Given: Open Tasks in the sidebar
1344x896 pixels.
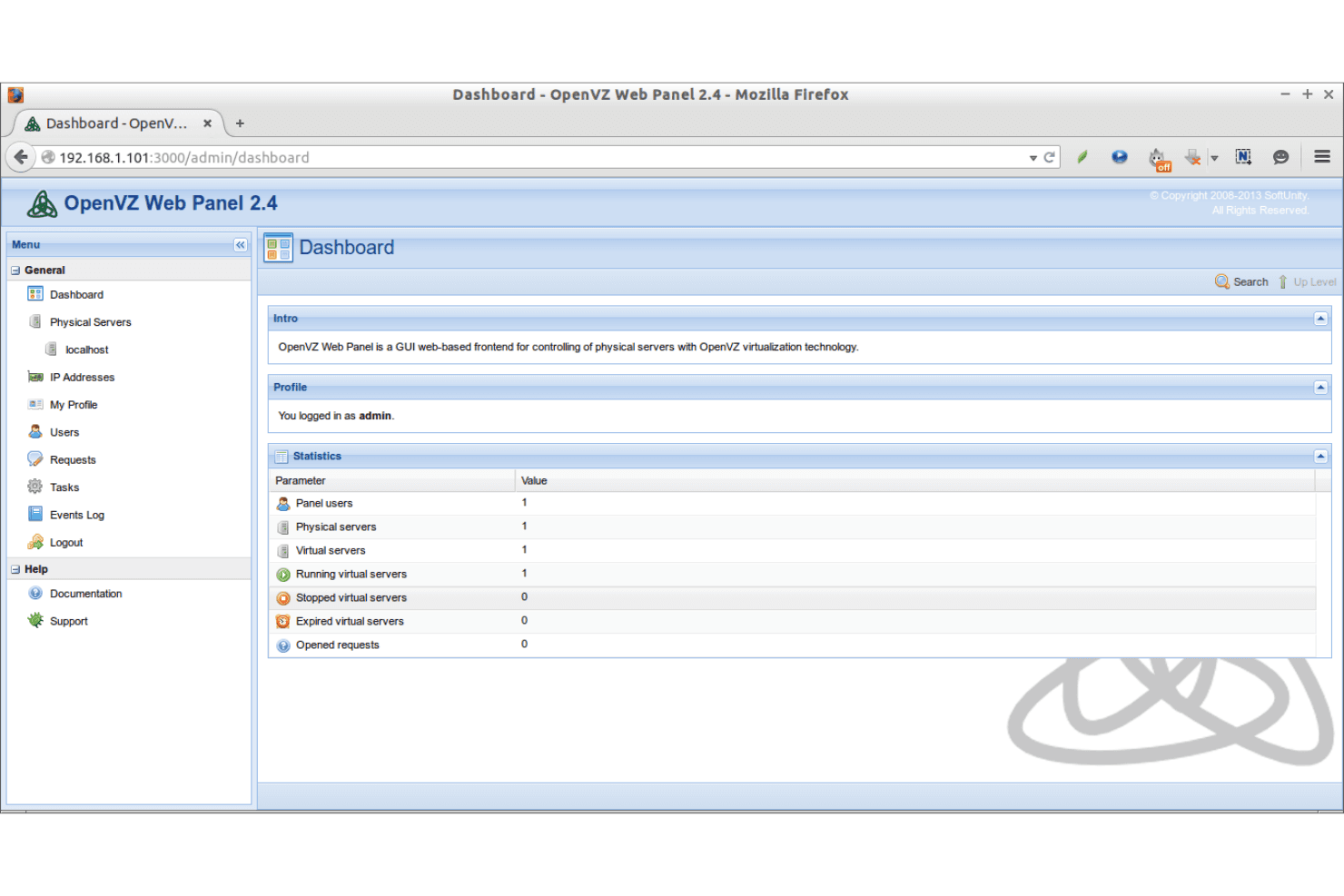Looking at the screenshot, I should coord(64,487).
